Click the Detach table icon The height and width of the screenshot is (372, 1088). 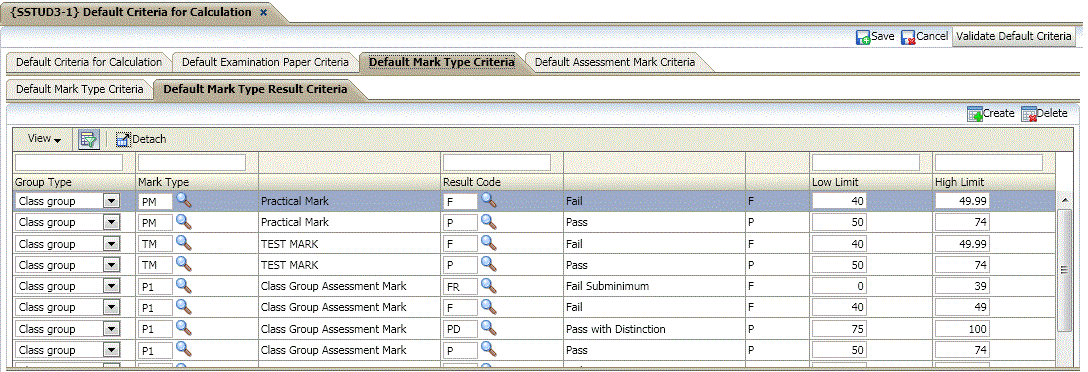[124, 140]
